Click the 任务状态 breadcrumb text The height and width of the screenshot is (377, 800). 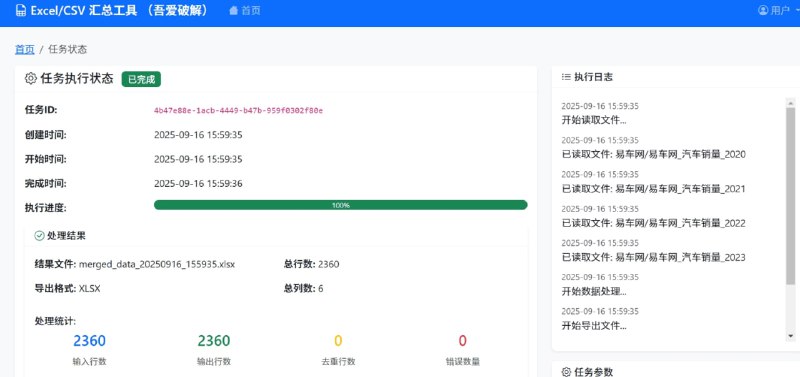[68, 49]
